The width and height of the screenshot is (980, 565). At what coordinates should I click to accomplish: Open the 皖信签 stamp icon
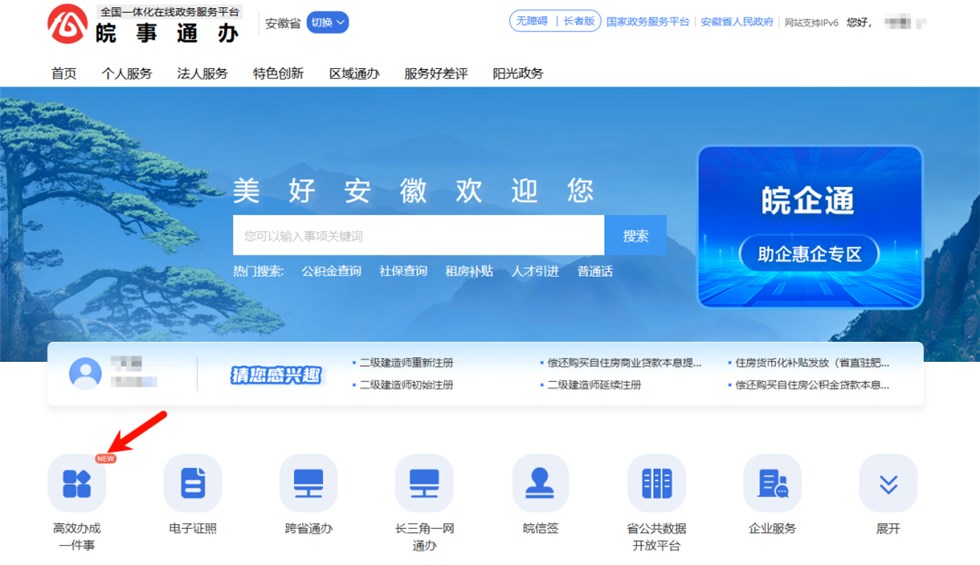coord(540,484)
